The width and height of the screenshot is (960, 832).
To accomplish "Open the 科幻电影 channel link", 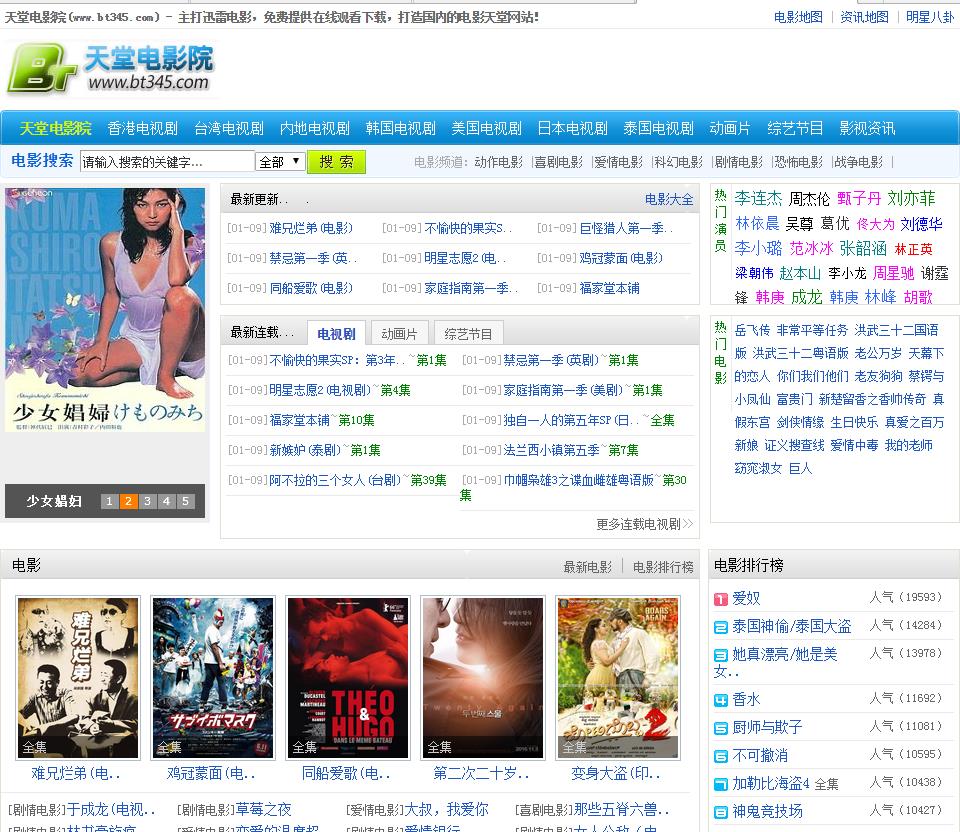I will click(x=678, y=162).
